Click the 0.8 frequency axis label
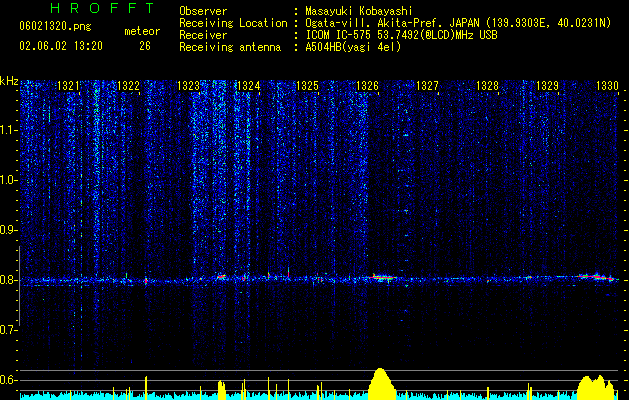 (x=8, y=280)
